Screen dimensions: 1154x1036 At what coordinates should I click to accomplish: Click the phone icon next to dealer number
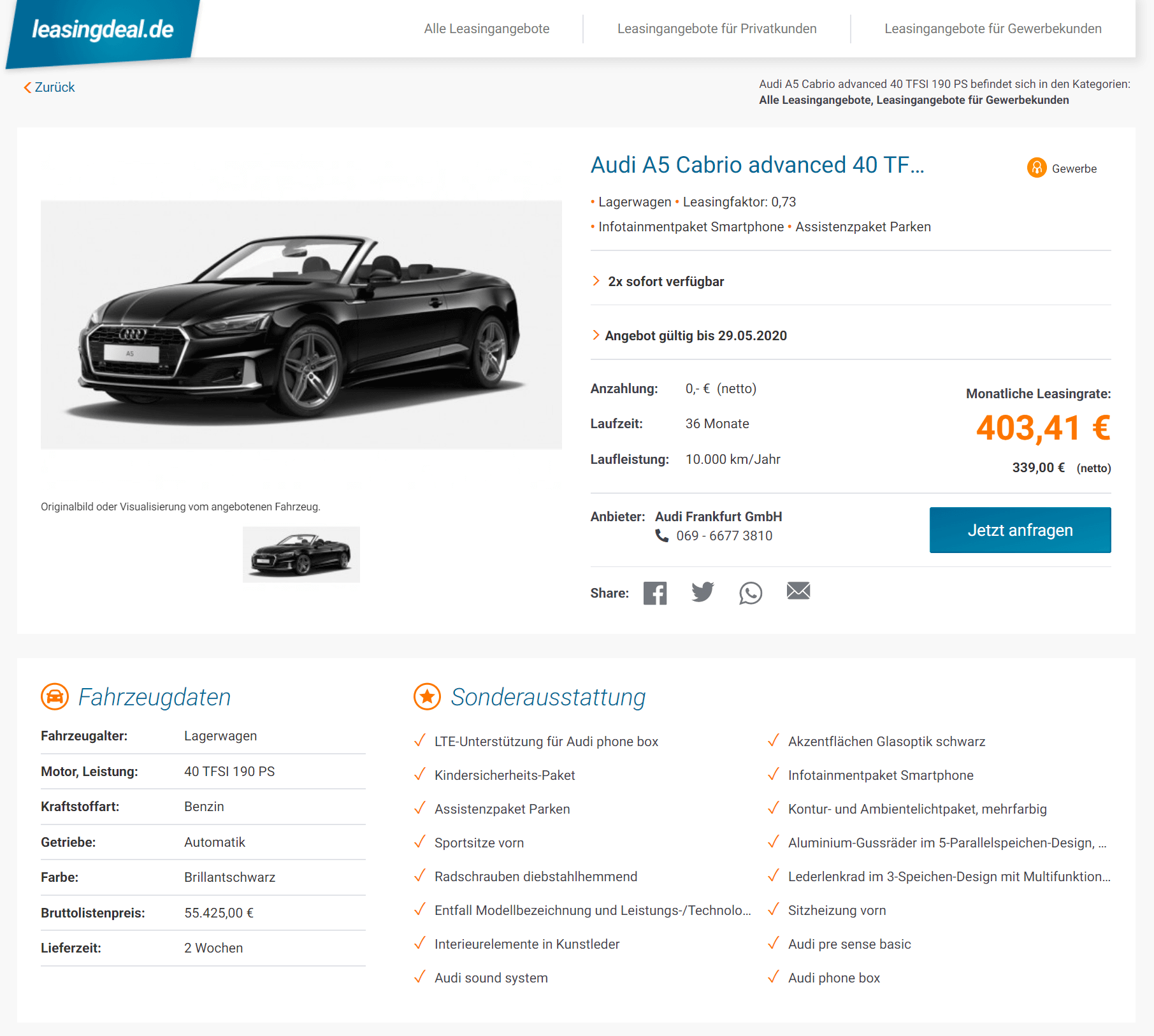(x=662, y=535)
